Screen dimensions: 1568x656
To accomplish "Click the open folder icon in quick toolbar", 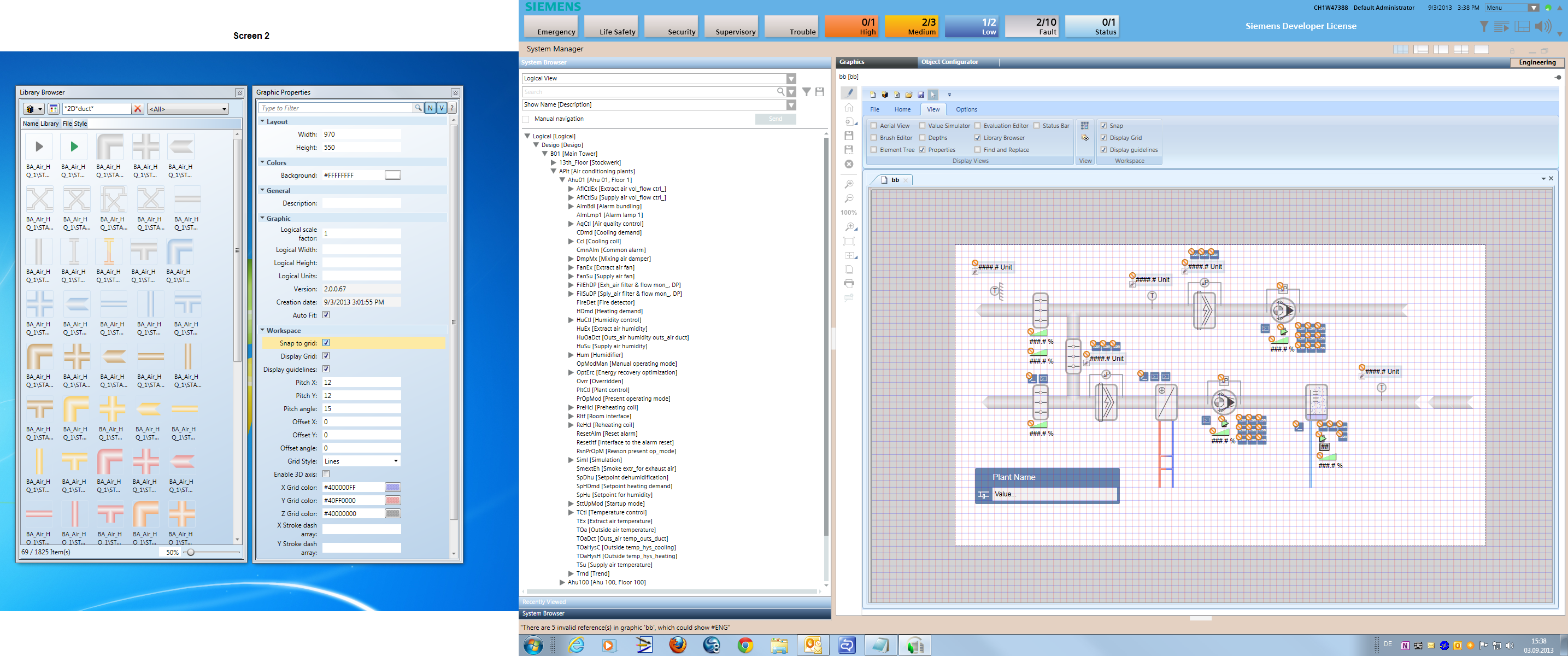I will [908, 95].
